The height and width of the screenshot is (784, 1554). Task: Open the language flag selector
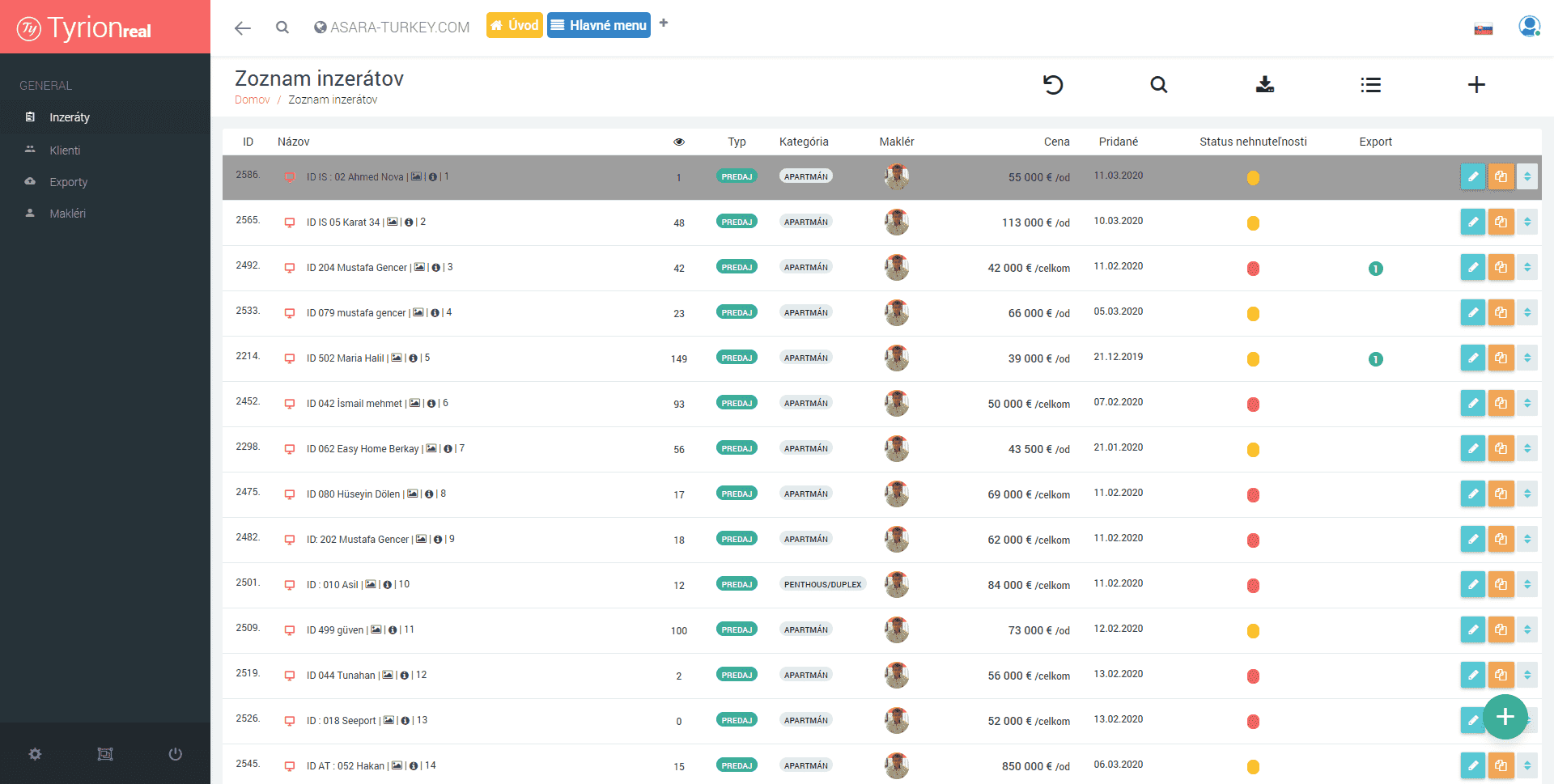[x=1483, y=29]
